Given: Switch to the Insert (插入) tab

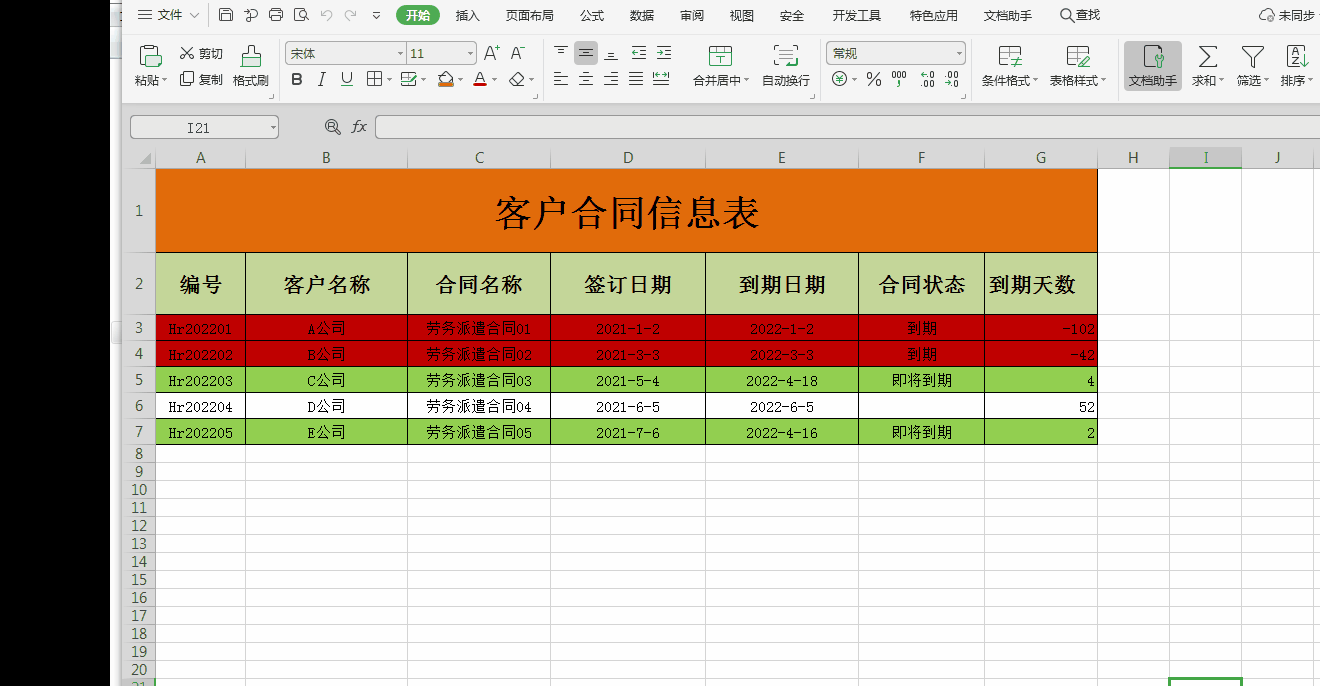Looking at the screenshot, I should (468, 15).
